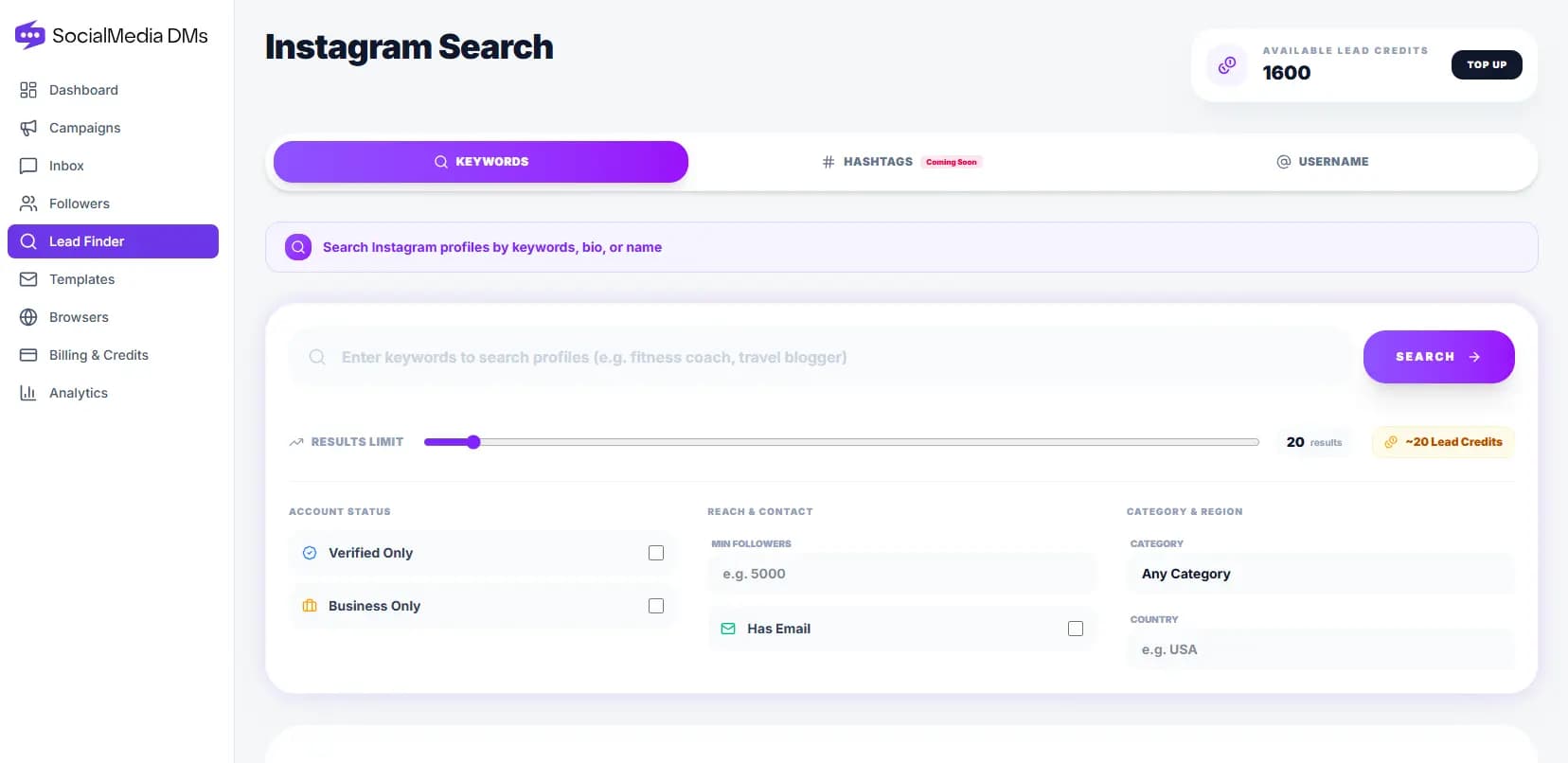Open Analytics page

[x=113, y=393]
